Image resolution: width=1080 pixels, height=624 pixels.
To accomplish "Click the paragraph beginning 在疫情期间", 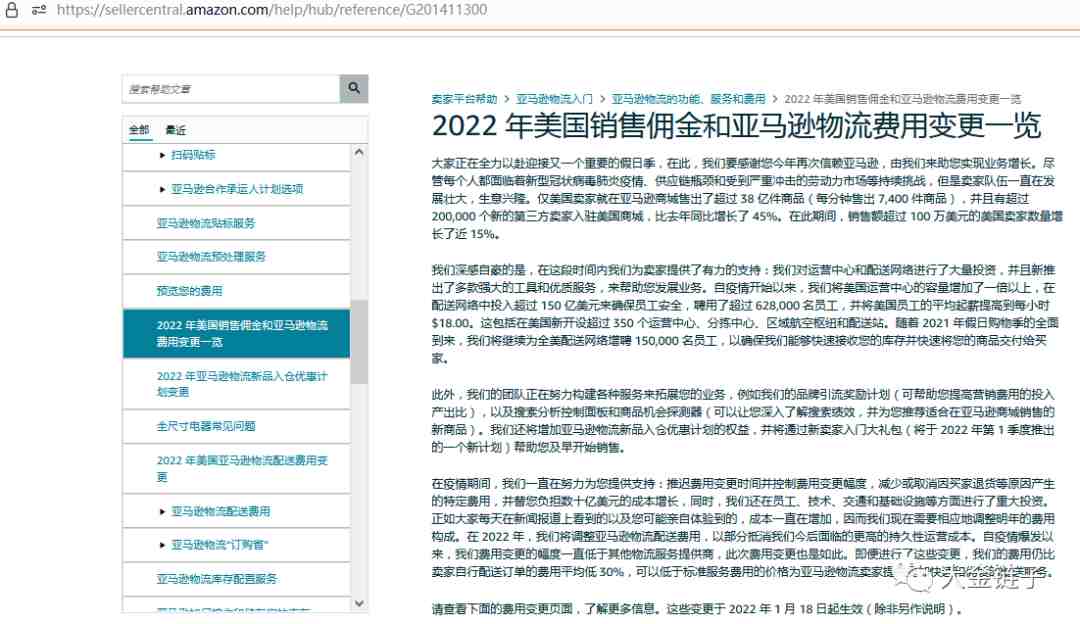I will pyautogui.click(x=744, y=528).
